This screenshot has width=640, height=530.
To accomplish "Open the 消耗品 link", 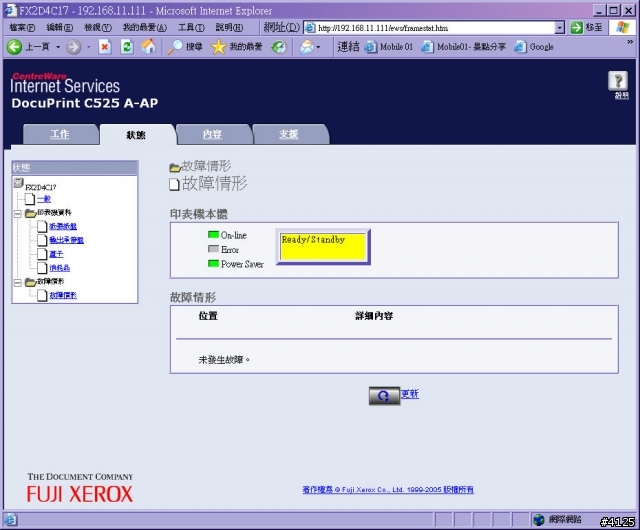I will [60, 268].
